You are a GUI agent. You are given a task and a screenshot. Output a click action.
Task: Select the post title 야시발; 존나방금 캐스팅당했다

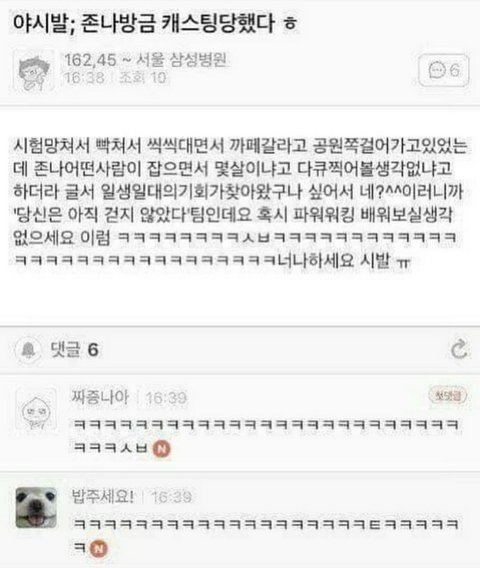coord(144,22)
